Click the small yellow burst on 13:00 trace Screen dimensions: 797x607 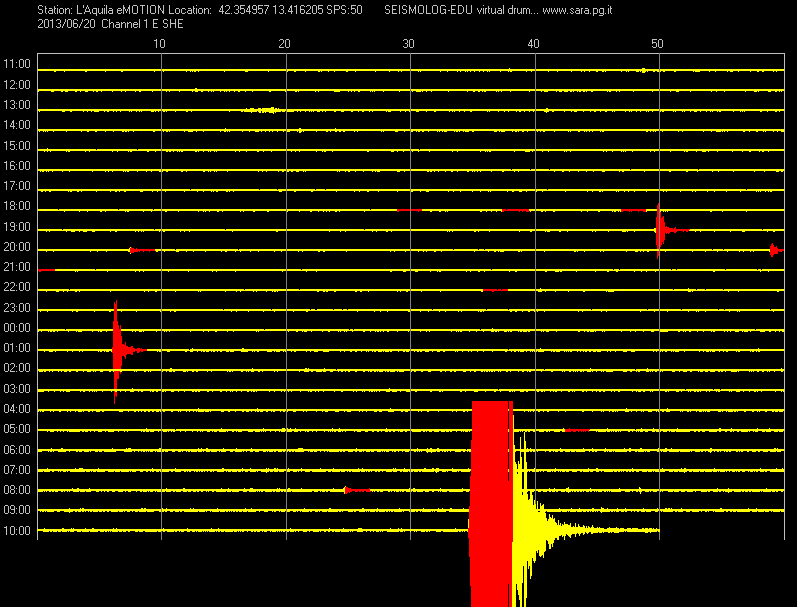point(263,110)
